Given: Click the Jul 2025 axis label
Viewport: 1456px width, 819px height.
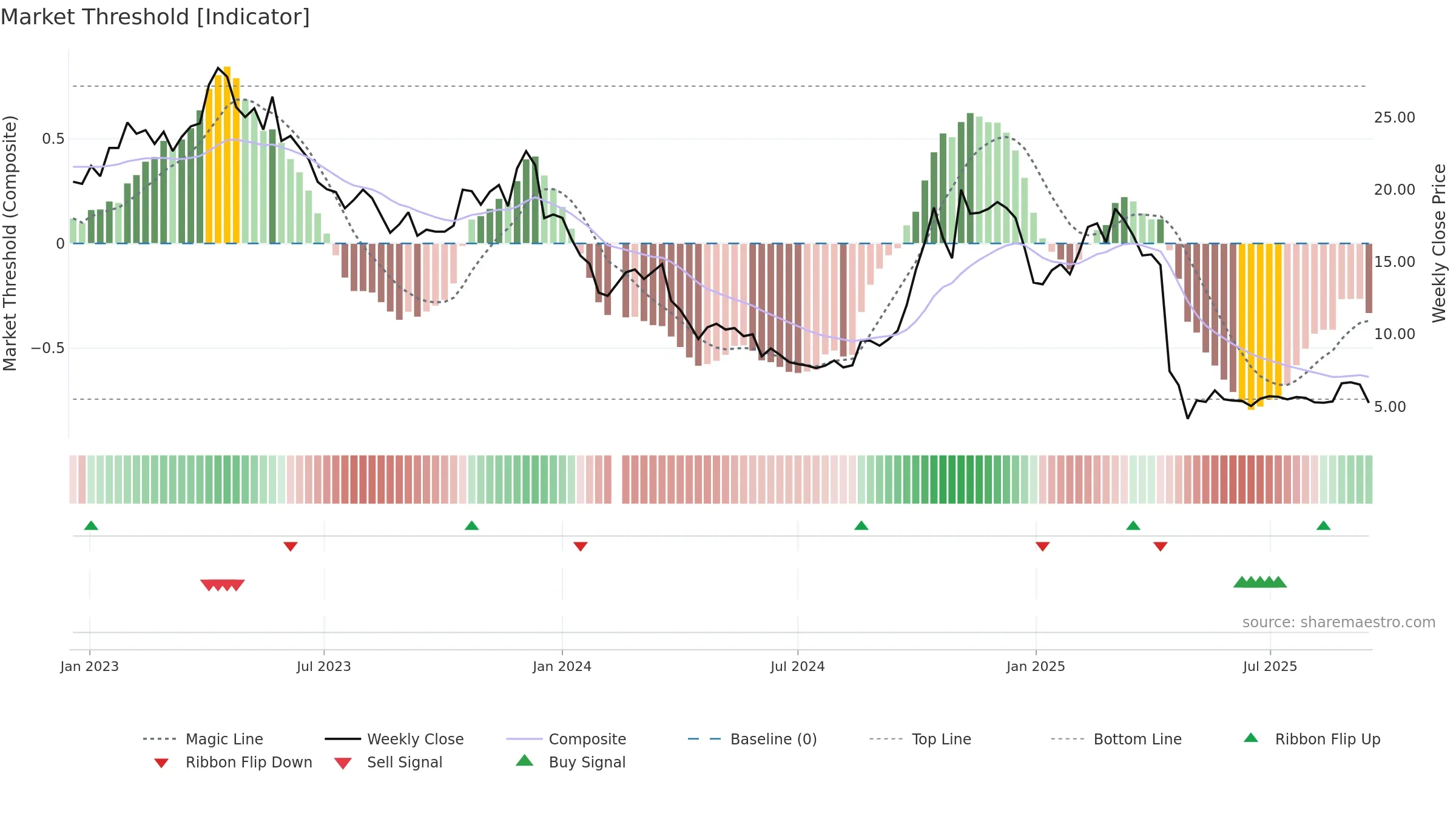Looking at the screenshot, I should coord(1270,666).
